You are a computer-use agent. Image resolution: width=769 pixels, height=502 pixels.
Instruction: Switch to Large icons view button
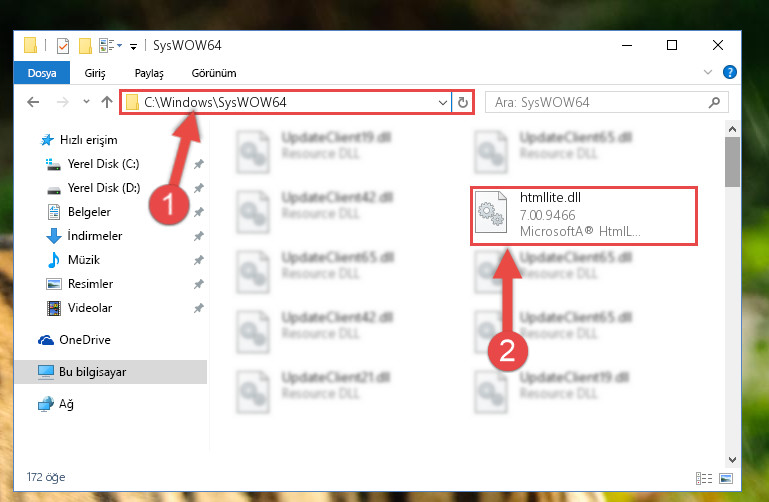726,478
